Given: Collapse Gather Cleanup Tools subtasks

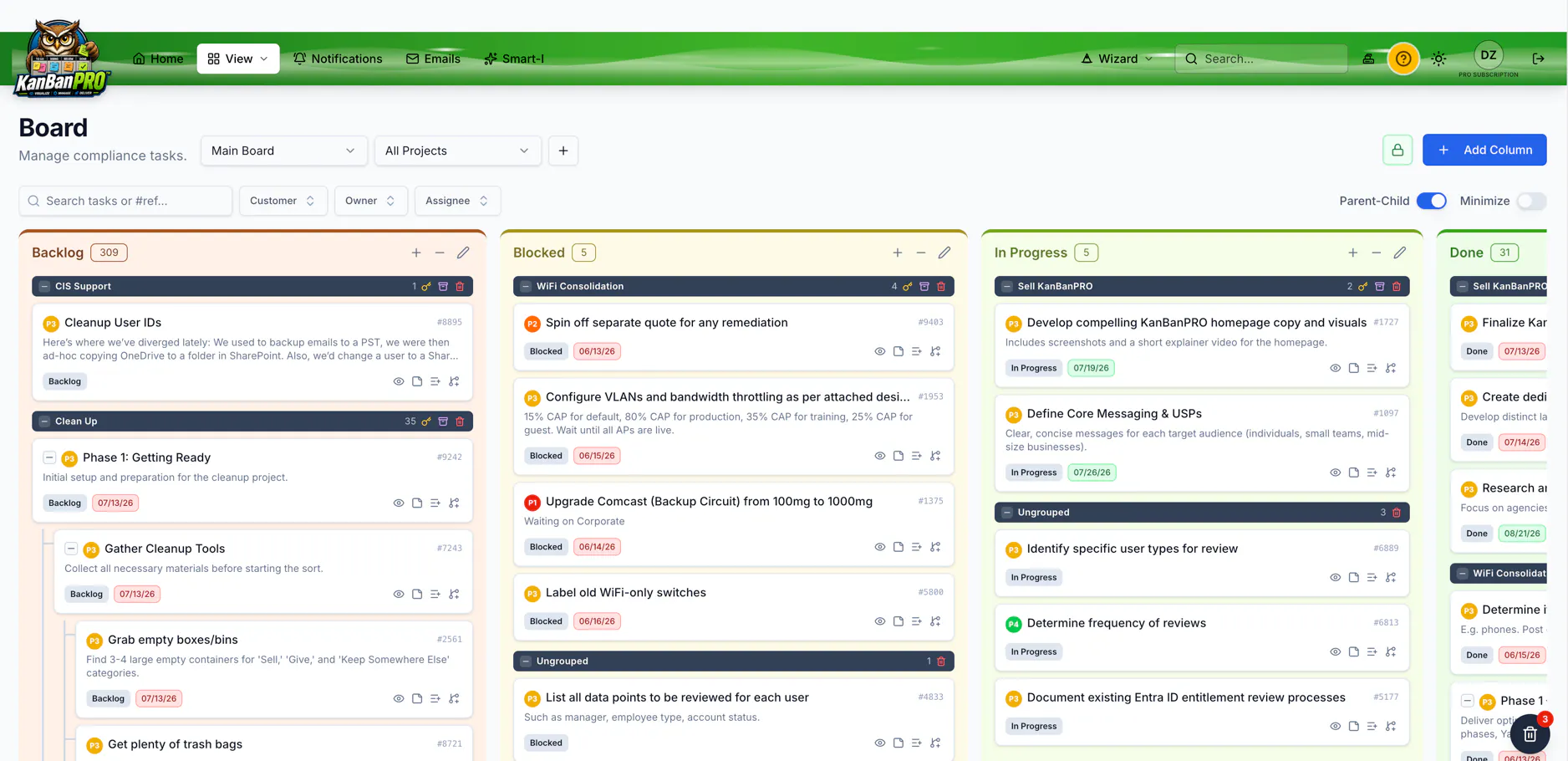Looking at the screenshot, I should click(71, 549).
